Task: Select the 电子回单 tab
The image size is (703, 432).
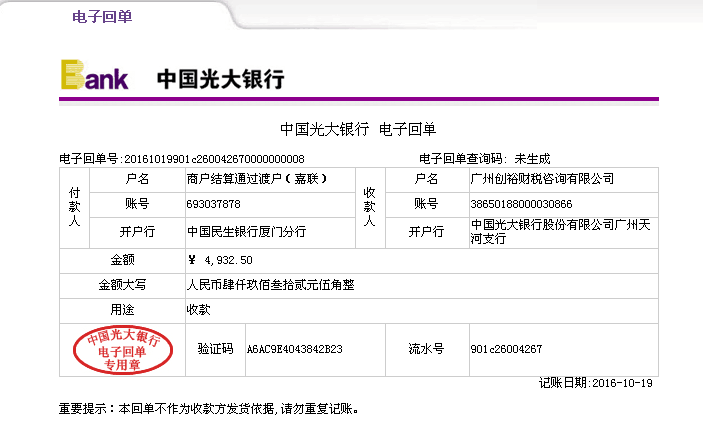Action: (x=102, y=17)
